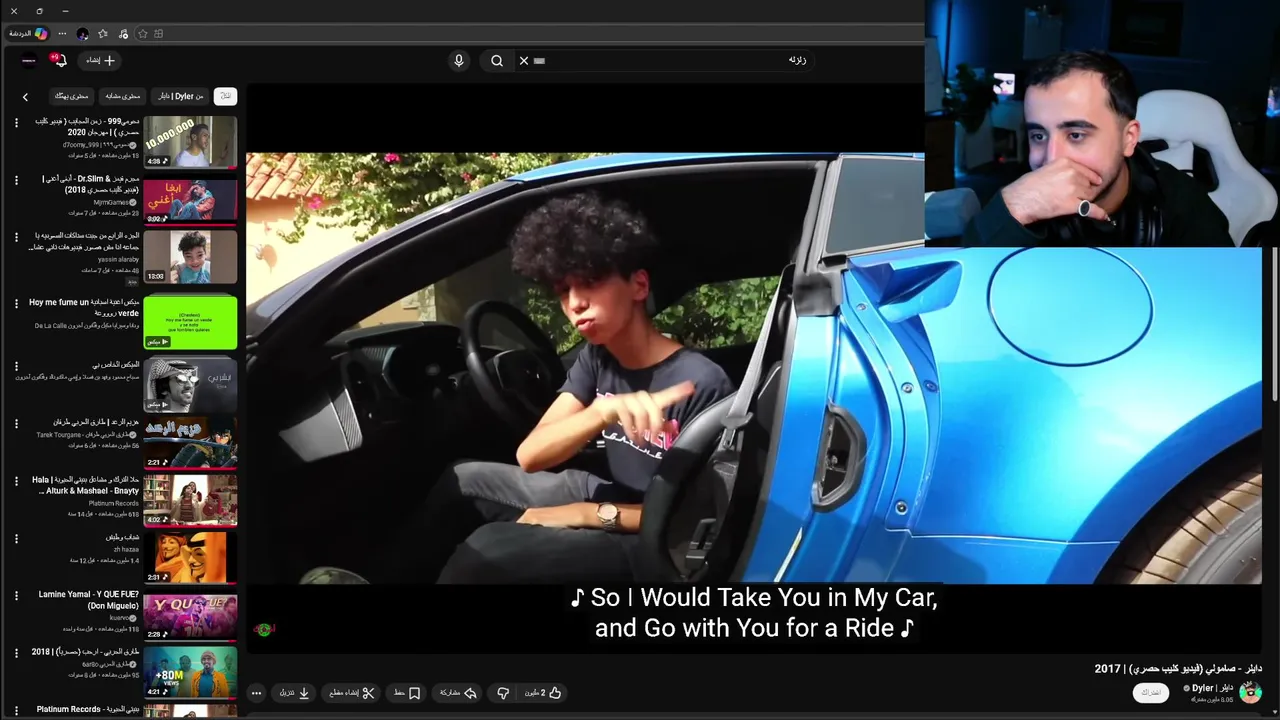The height and width of the screenshot is (720, 1280).
Task: Open options for دحومي999 video
Action: point(16,122)
